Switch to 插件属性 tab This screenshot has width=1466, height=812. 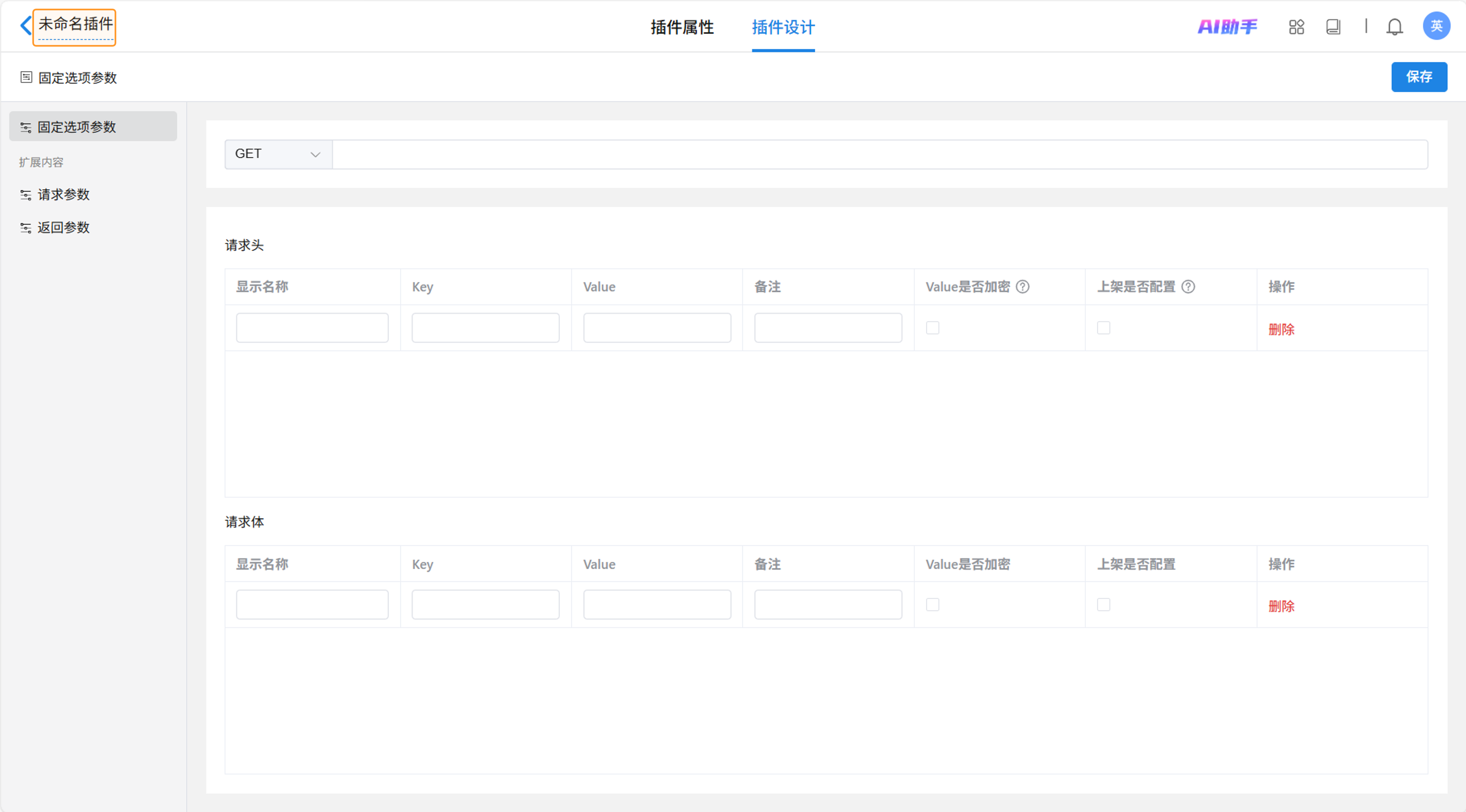[x=682, y=27]
